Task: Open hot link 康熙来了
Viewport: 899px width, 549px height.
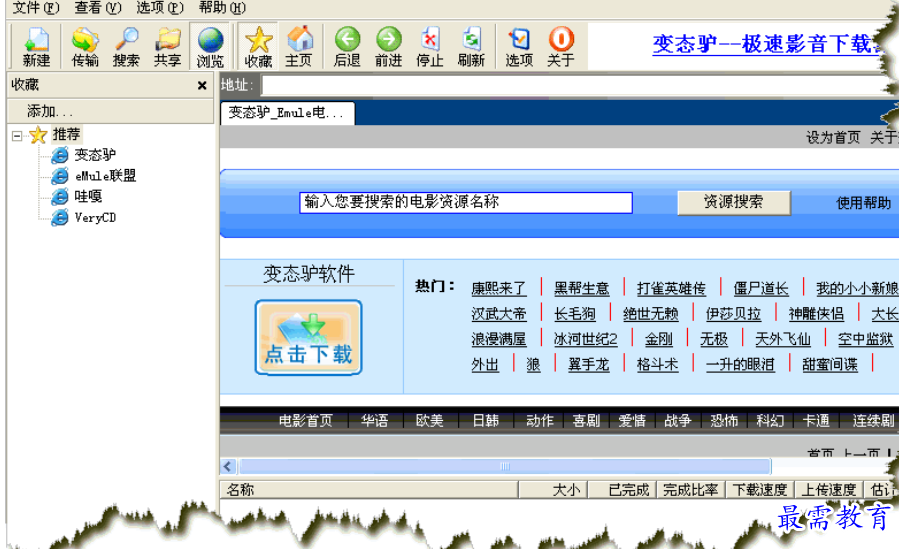Action: (x=498, y=288)
